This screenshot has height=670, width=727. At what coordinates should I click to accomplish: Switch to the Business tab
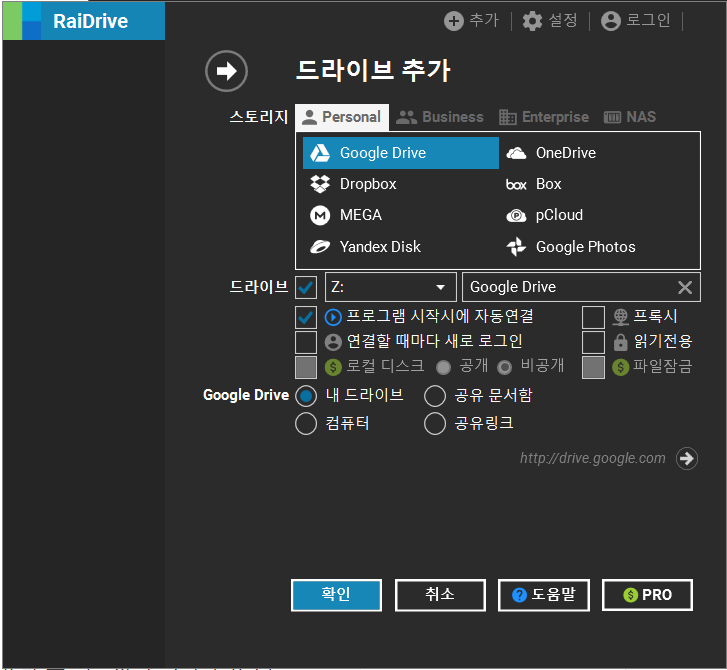pos(440,117)
